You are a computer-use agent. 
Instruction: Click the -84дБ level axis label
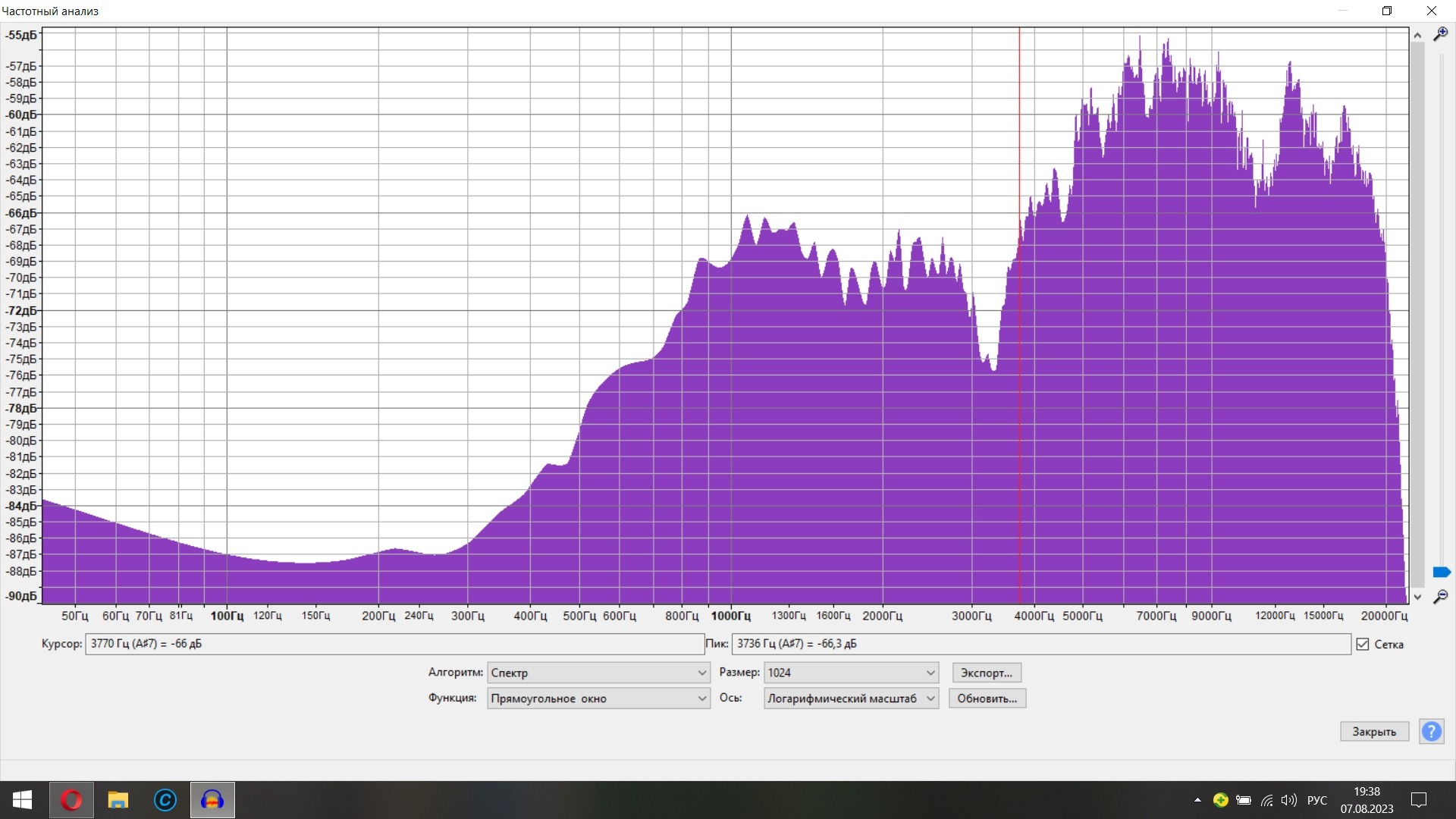coord(21,506)
